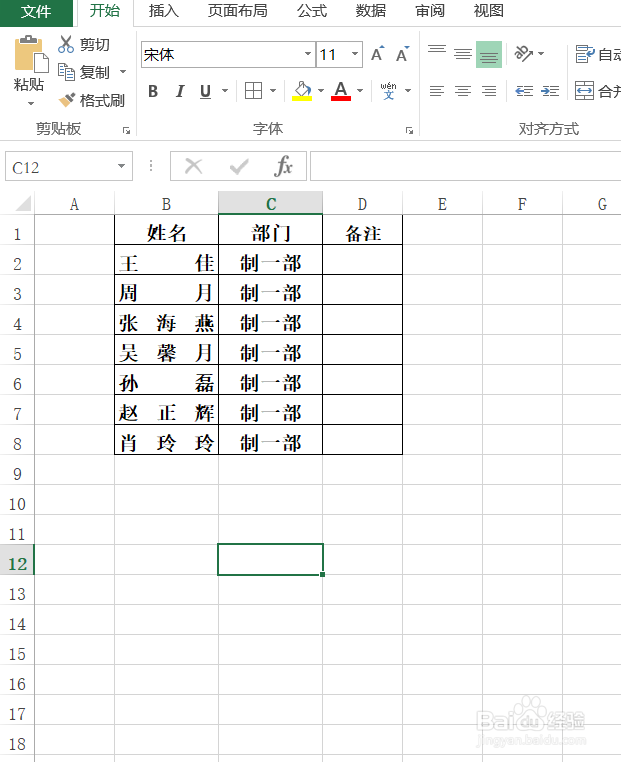
Task: Expand the phonetic guide dropdown arrow
Action: coord(408,91)
